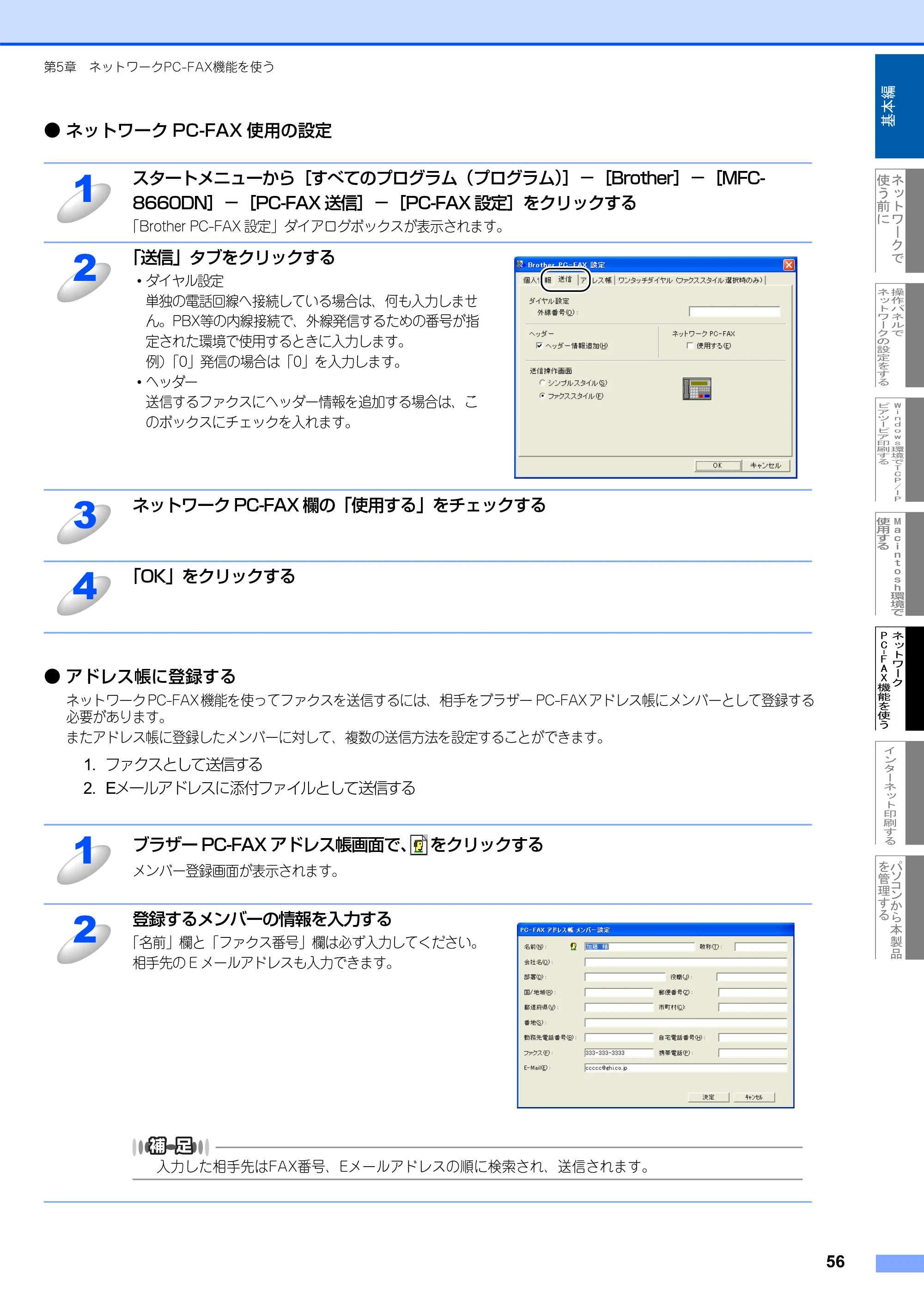924x1308 pixels.
Task: Close the Brother PC-FAX 設定 dialog
Action: [x=789, y=265]
